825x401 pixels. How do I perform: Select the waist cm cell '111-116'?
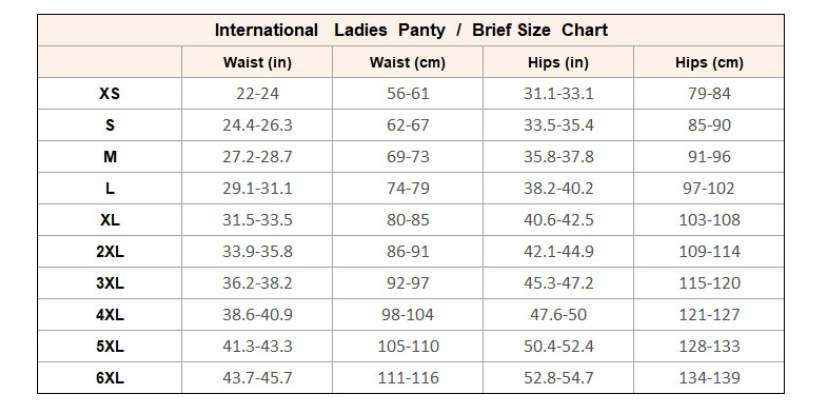[x=407, y=378]
